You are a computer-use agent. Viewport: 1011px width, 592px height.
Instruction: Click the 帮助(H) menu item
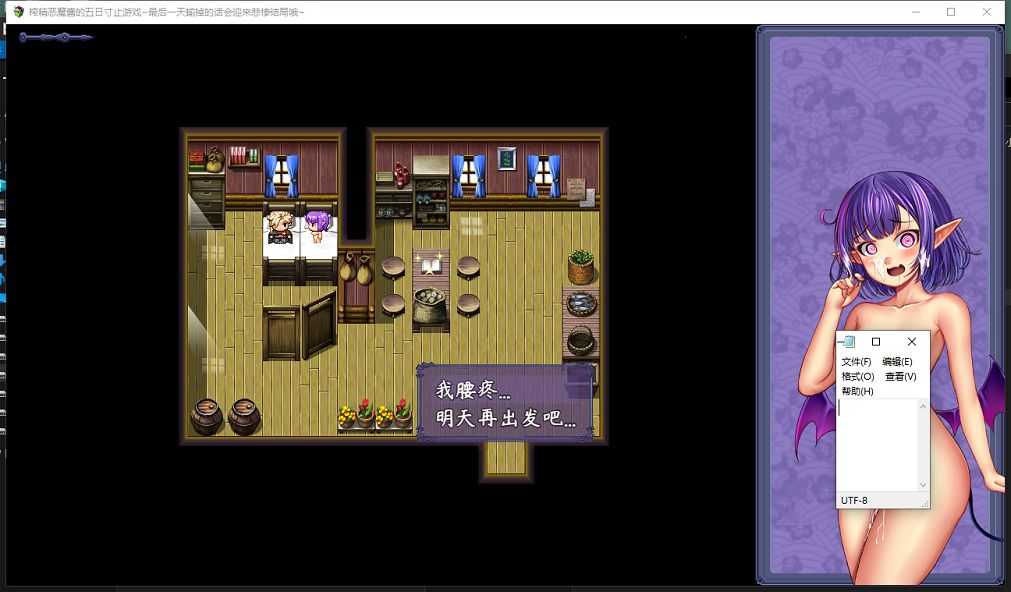click(x=857, y=391)
